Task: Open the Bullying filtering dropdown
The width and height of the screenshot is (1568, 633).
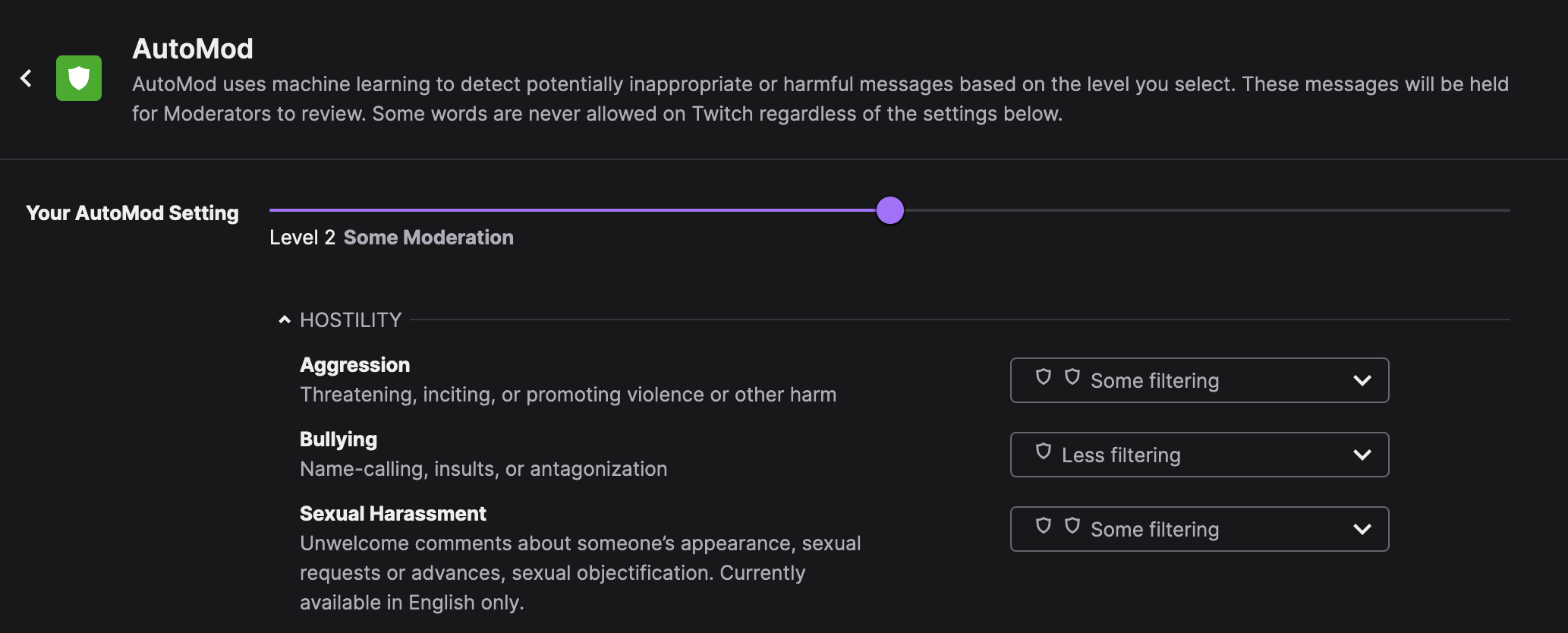Action: [x=1199, y=455]
